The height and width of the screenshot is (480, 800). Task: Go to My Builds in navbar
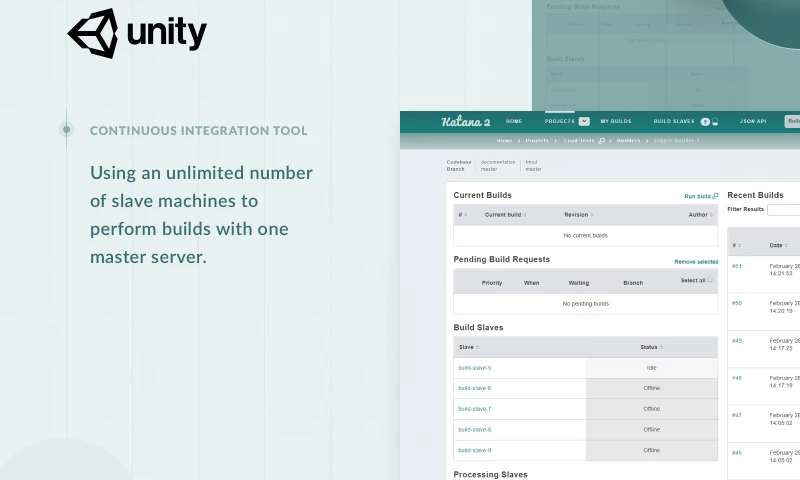(616, 121)
